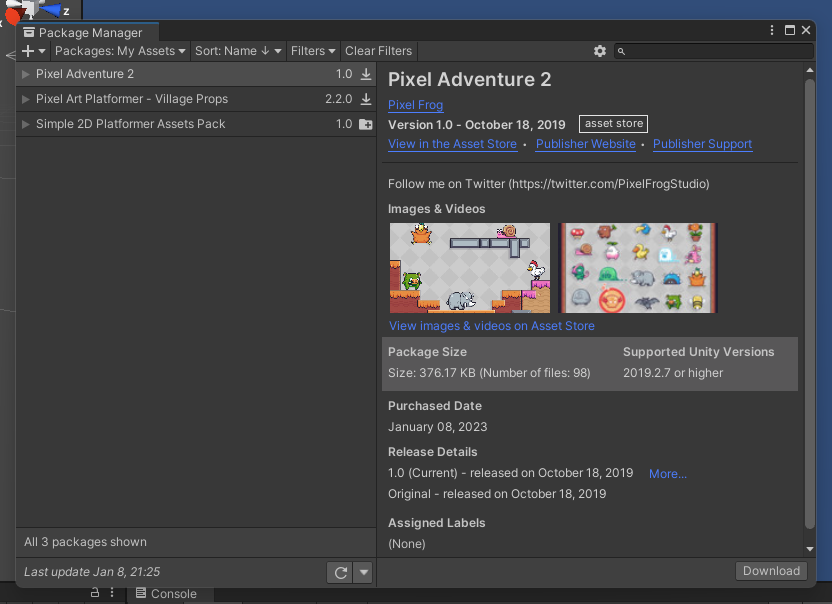This screenshot has width=832, height=604.
Task: Select Pixel Adventure 2 package row
Action: coord(196,74)
